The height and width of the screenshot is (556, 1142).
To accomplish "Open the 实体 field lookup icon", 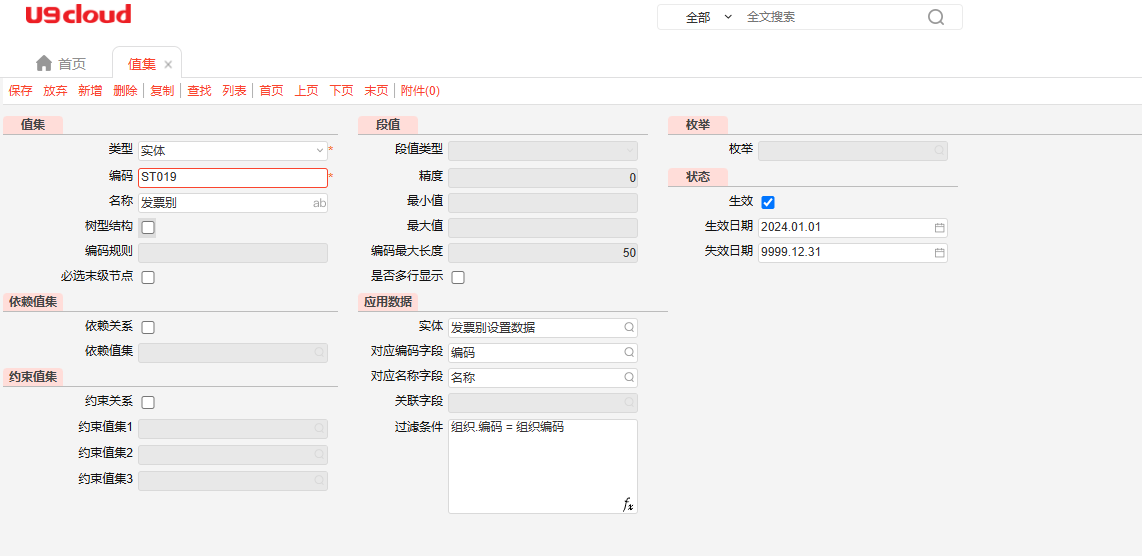I will (629, 328).
